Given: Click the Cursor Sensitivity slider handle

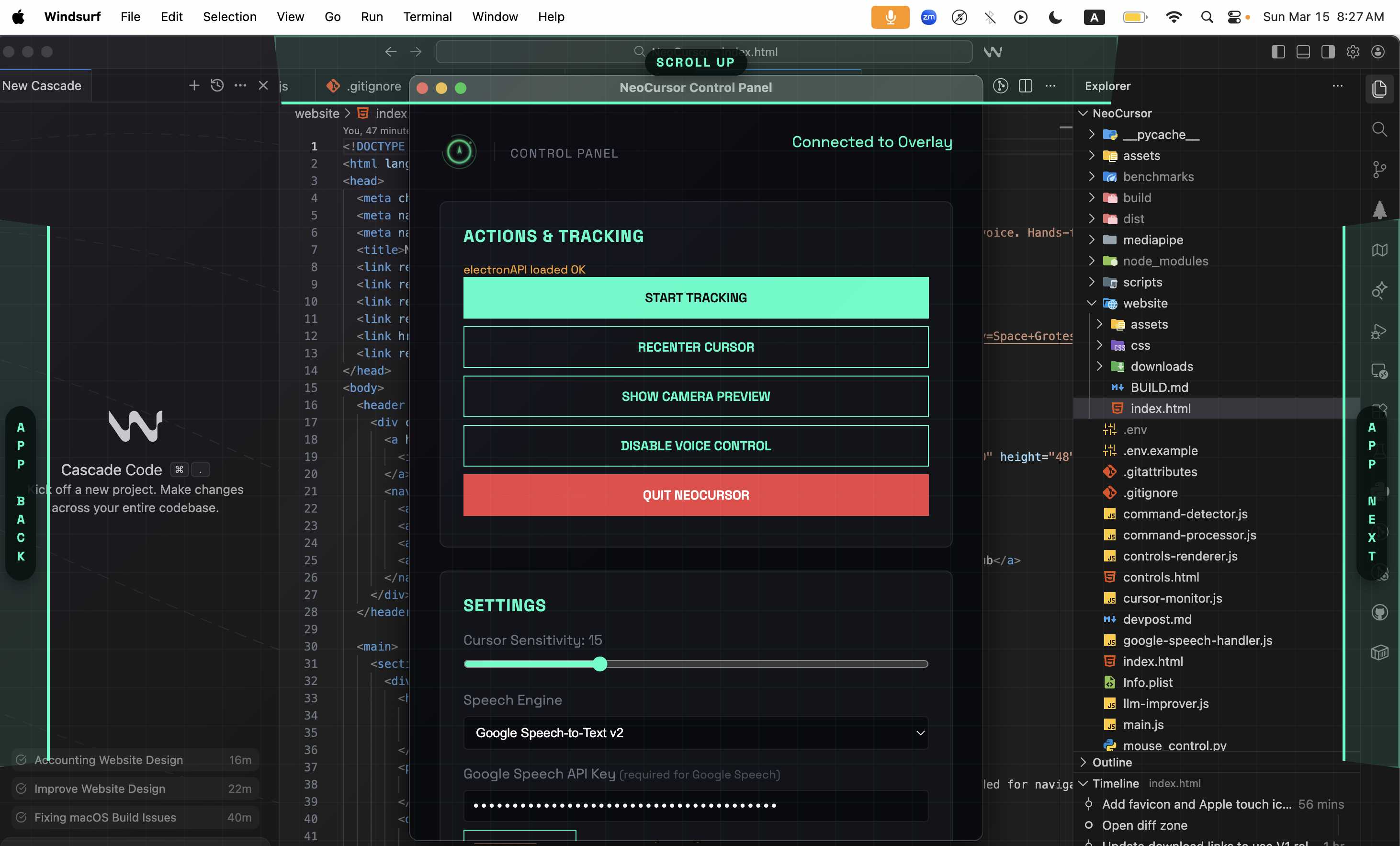Looking at the screenshot, I should (600, 664).
